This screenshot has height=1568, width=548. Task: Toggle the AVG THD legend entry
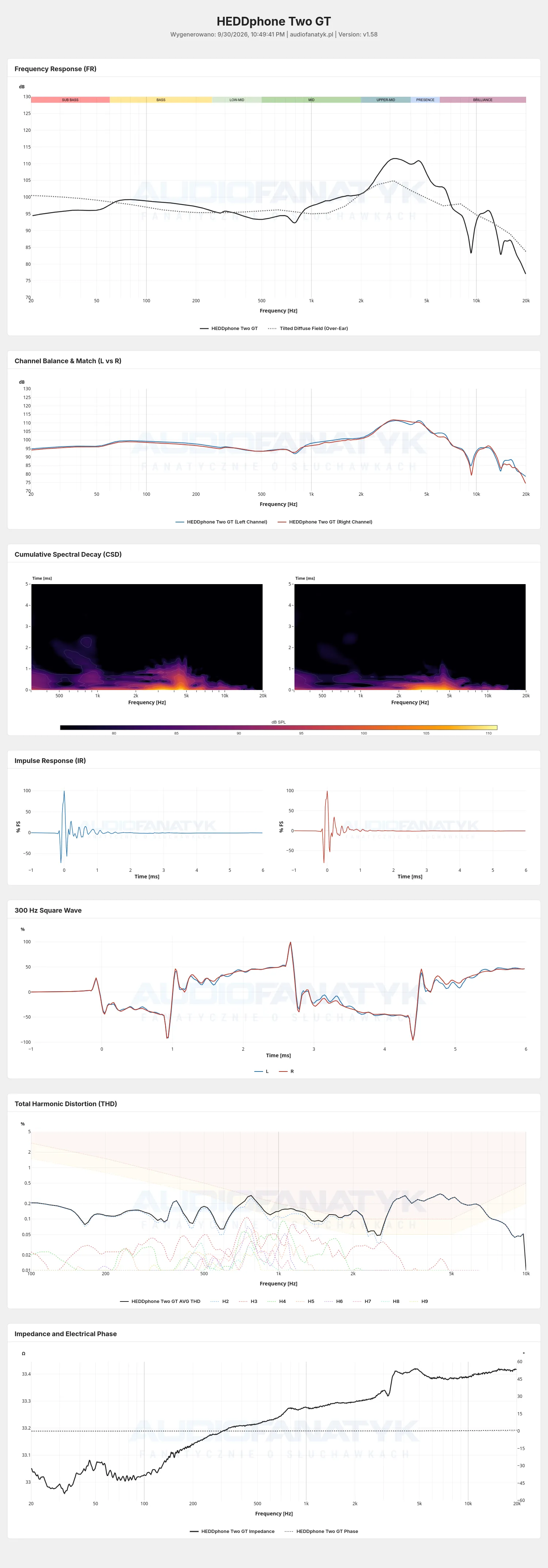160,1301
